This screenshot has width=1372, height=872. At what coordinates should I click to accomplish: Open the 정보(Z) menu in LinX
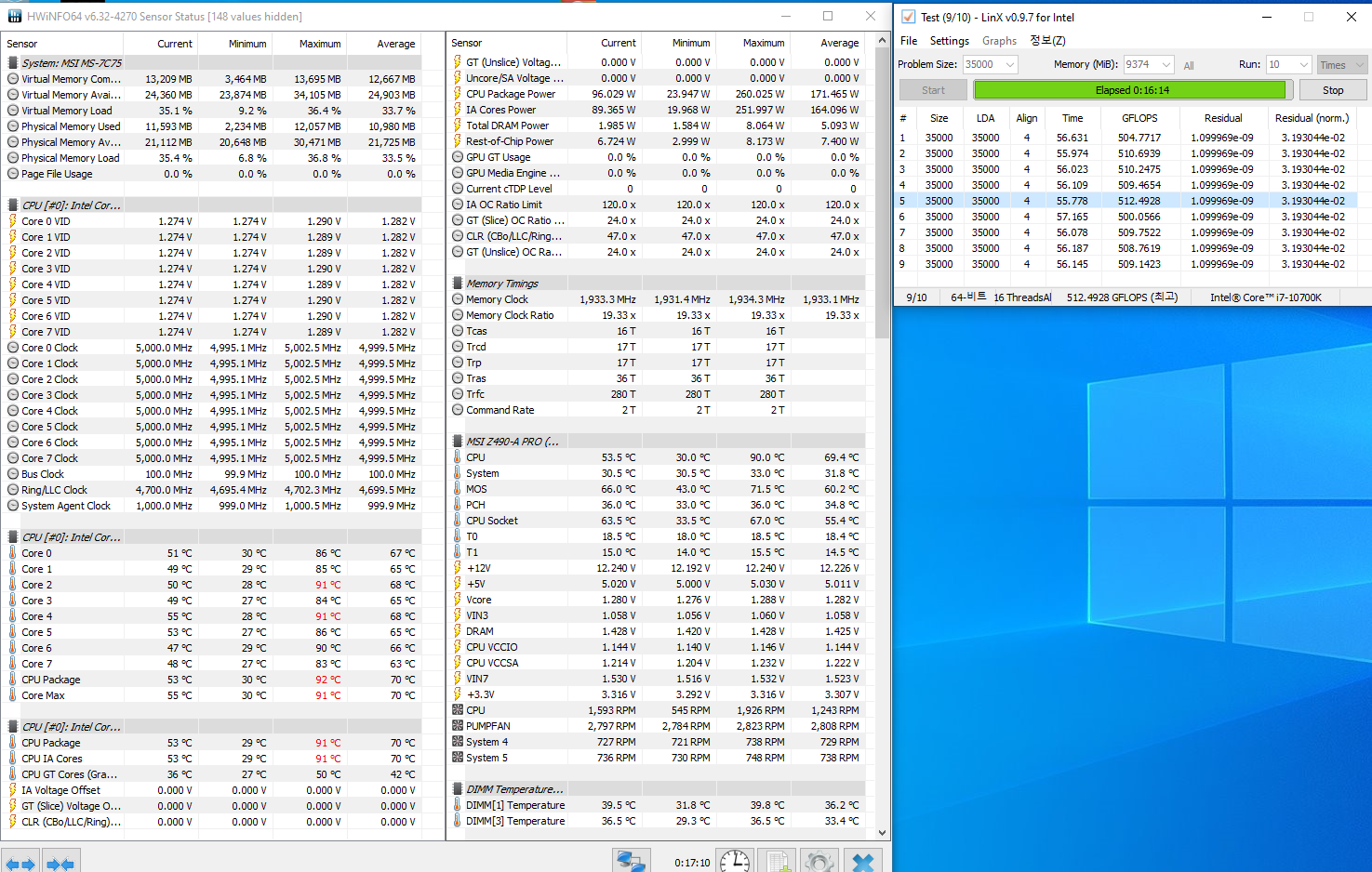coord(1047,41)
